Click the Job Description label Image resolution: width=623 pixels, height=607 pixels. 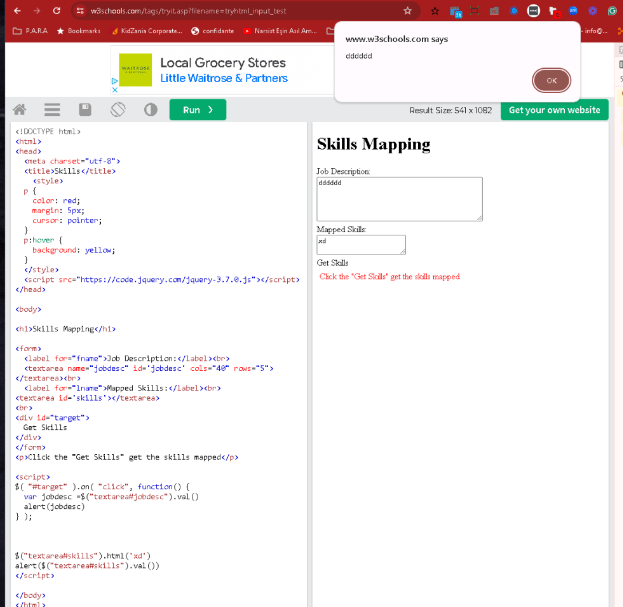point(343,171)
